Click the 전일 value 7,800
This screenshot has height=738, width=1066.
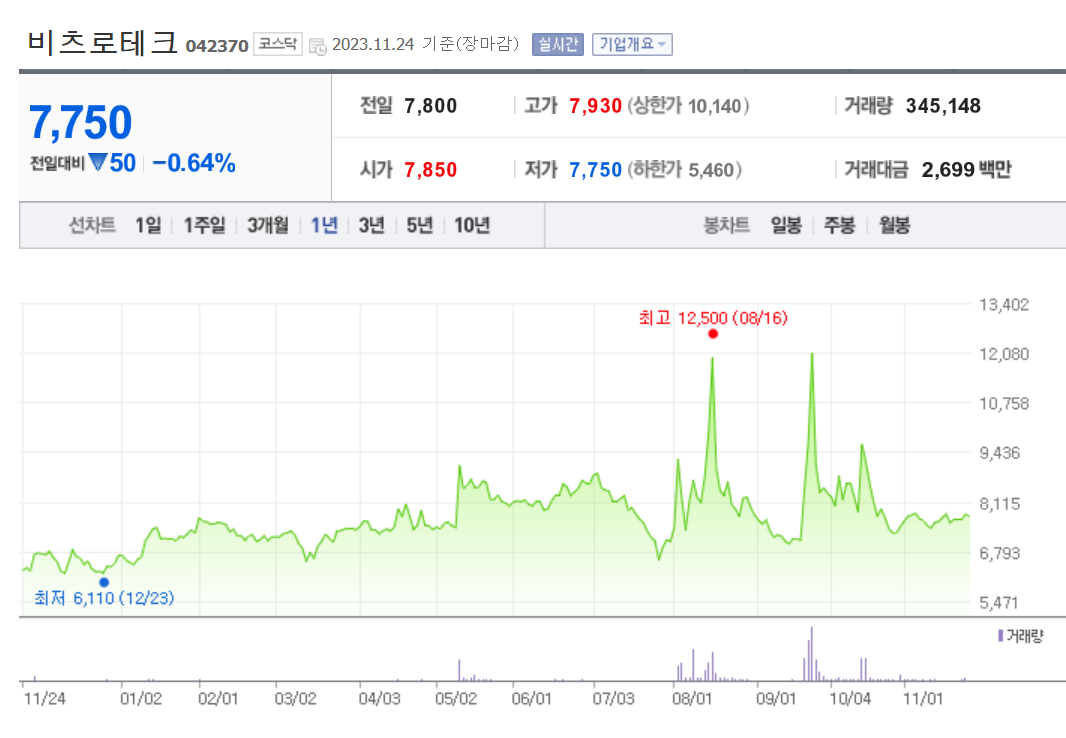430,106
